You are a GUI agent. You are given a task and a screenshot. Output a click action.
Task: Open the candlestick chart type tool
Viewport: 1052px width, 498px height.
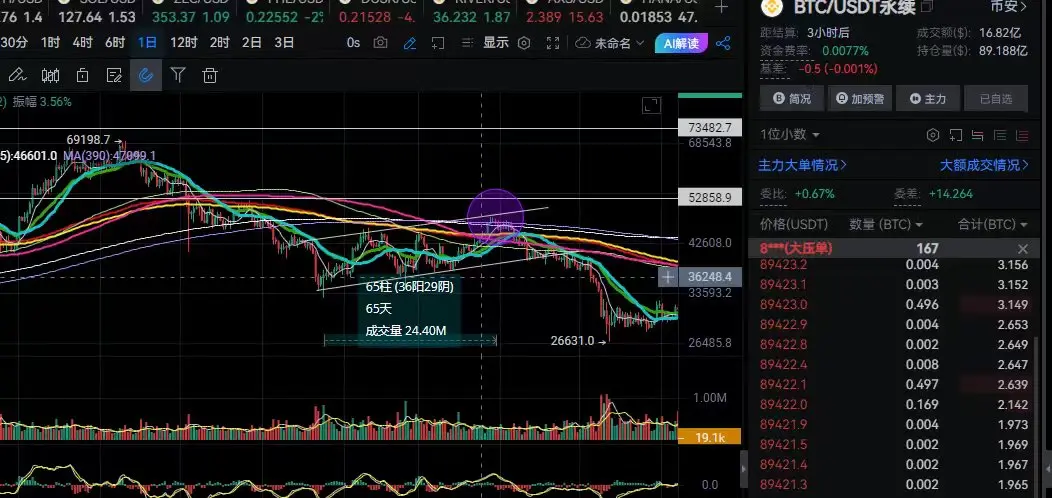(x=50, y=75)
